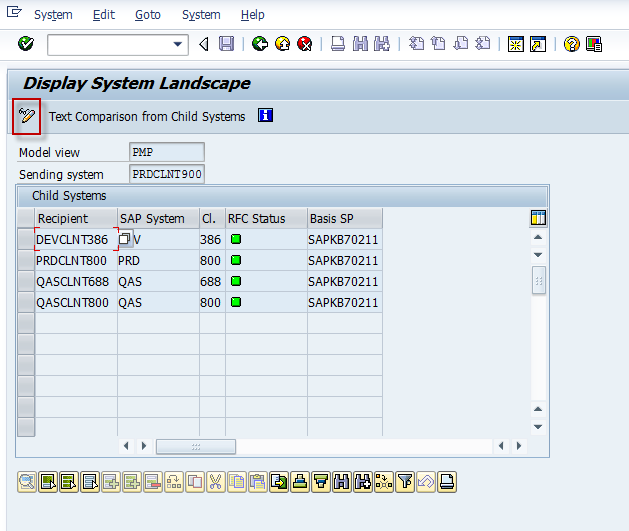Click the Basis SP column header
The image size is (629, 531).
(345, 219)
